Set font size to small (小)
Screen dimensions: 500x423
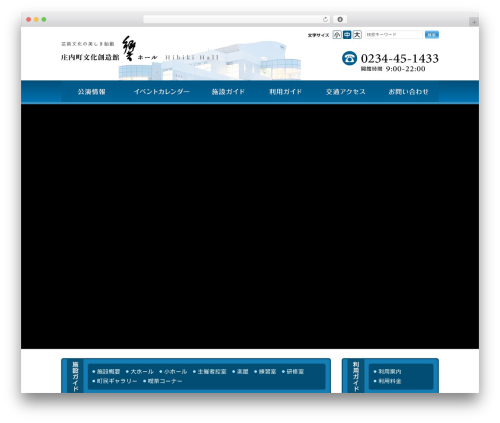pyautogui.click(x=337, y=35)
